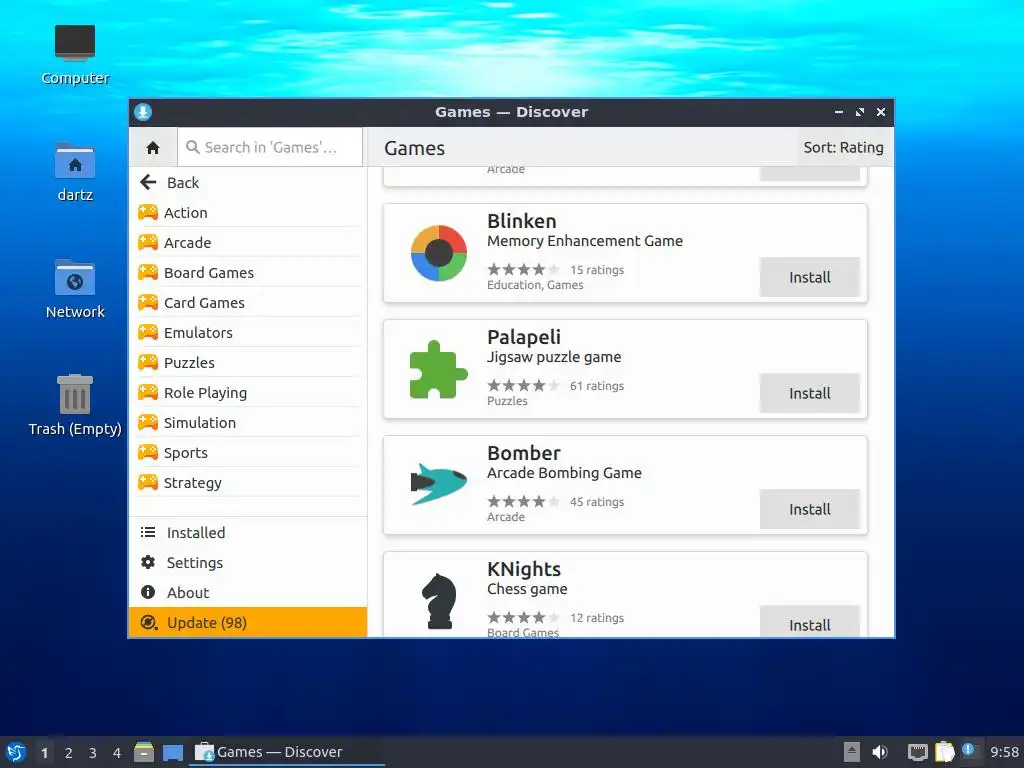This screenshot has height=768, width=1024.
Task: Maximize the Discover window
Action: (859, 112)
